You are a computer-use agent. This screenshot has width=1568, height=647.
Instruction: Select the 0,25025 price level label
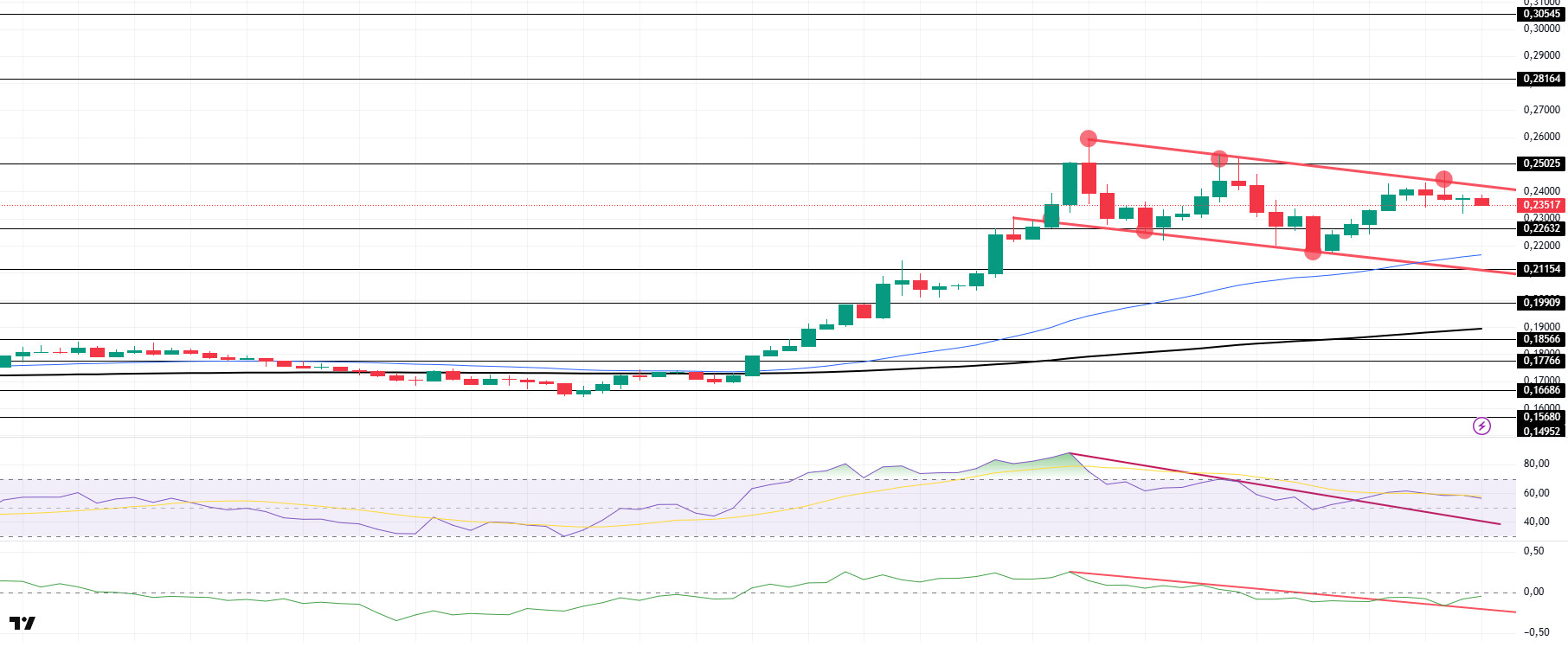(x=1541, y=163)
